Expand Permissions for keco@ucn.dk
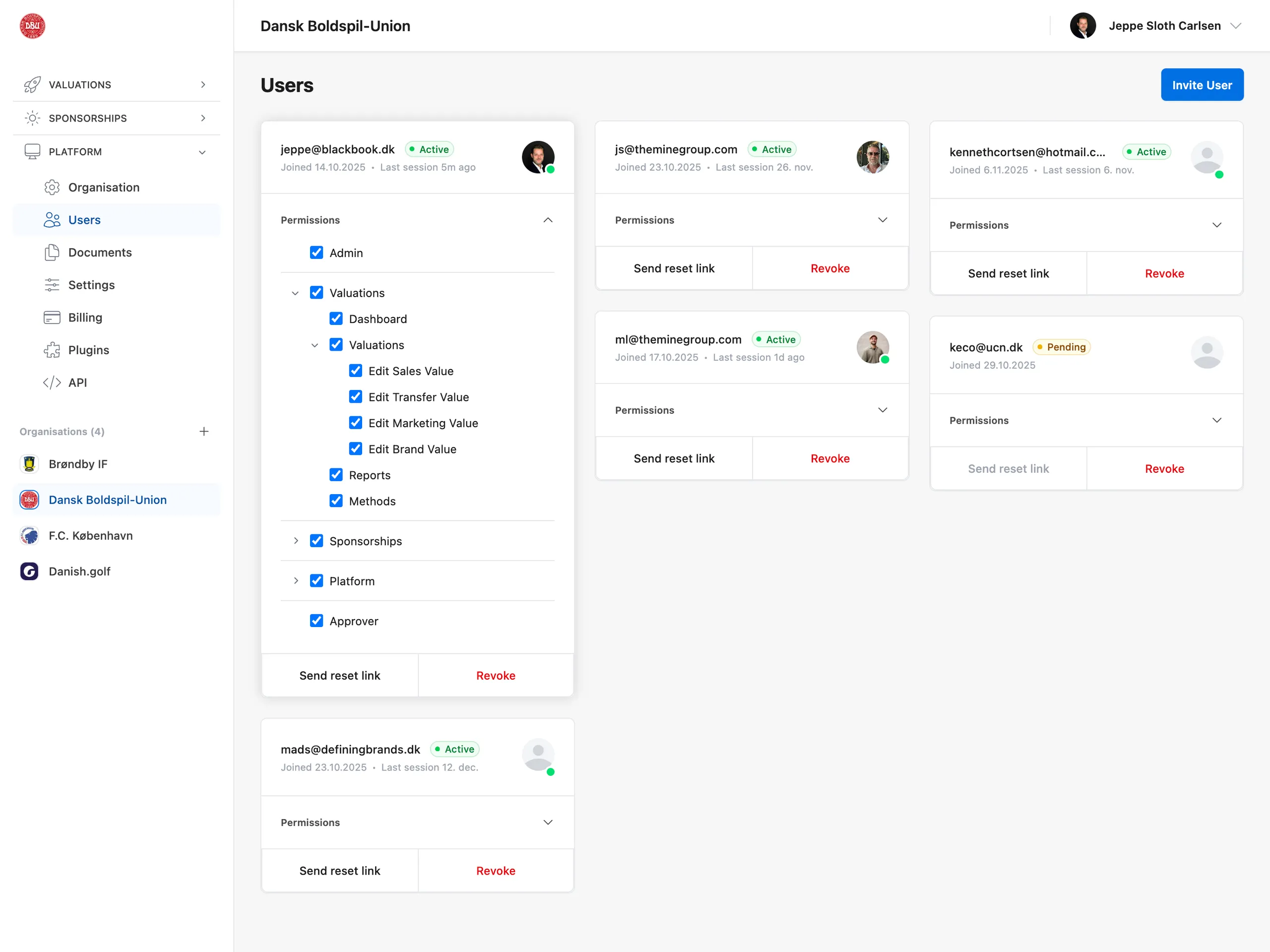 pyautogui.click(x=1216, y=420)
